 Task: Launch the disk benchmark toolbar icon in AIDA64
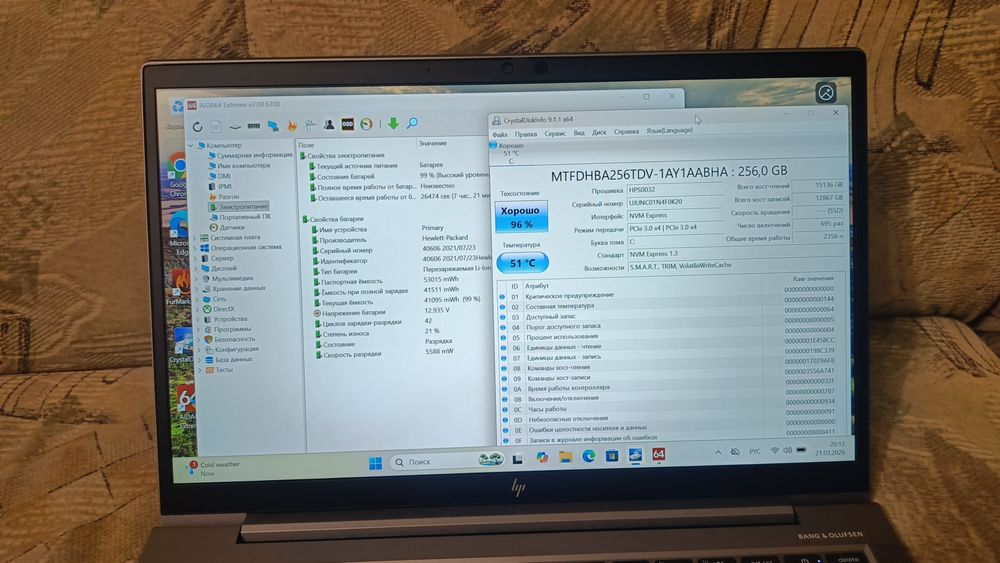point(235,126)
